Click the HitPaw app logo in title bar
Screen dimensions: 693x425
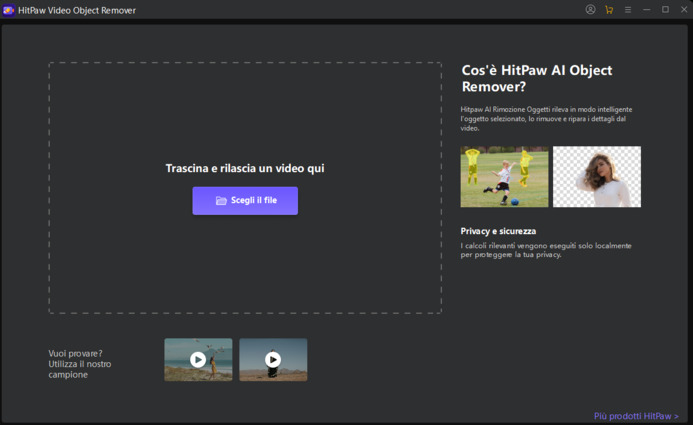pyautogui.click(x=9, y=10)
